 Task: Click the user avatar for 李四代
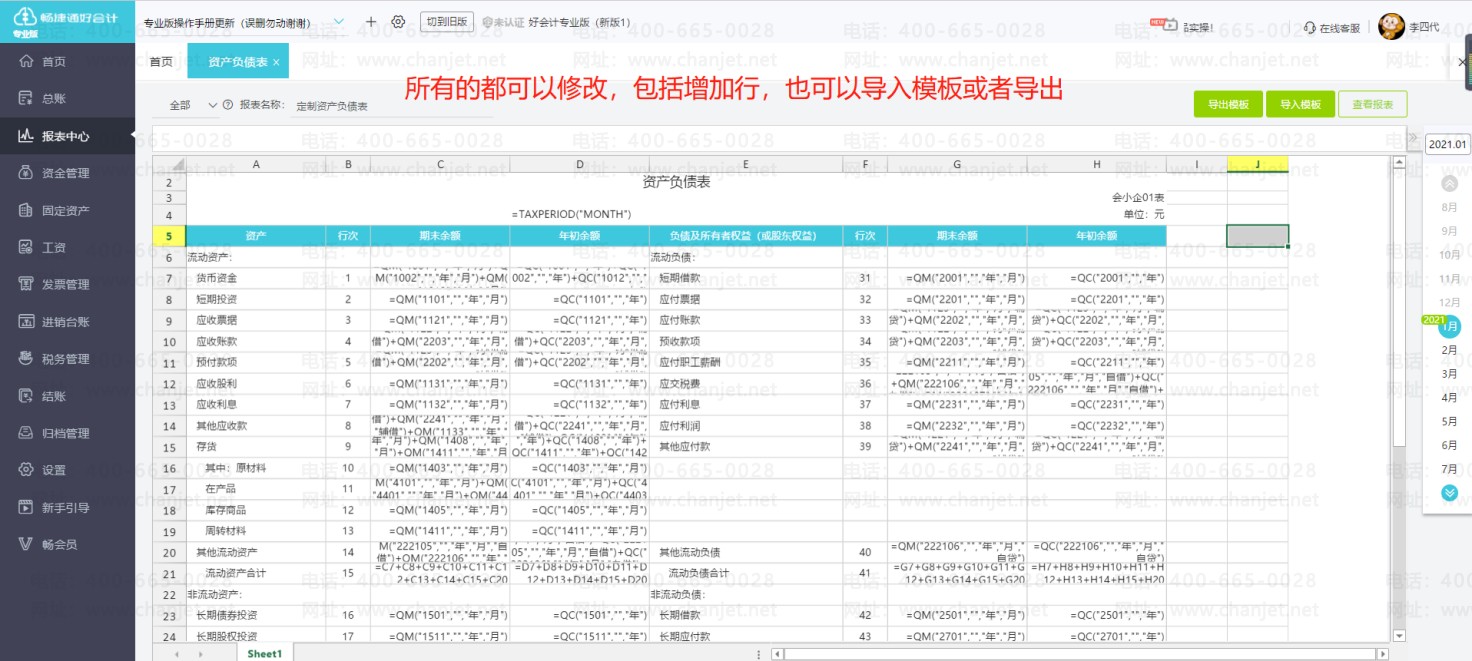[1391, 27]
